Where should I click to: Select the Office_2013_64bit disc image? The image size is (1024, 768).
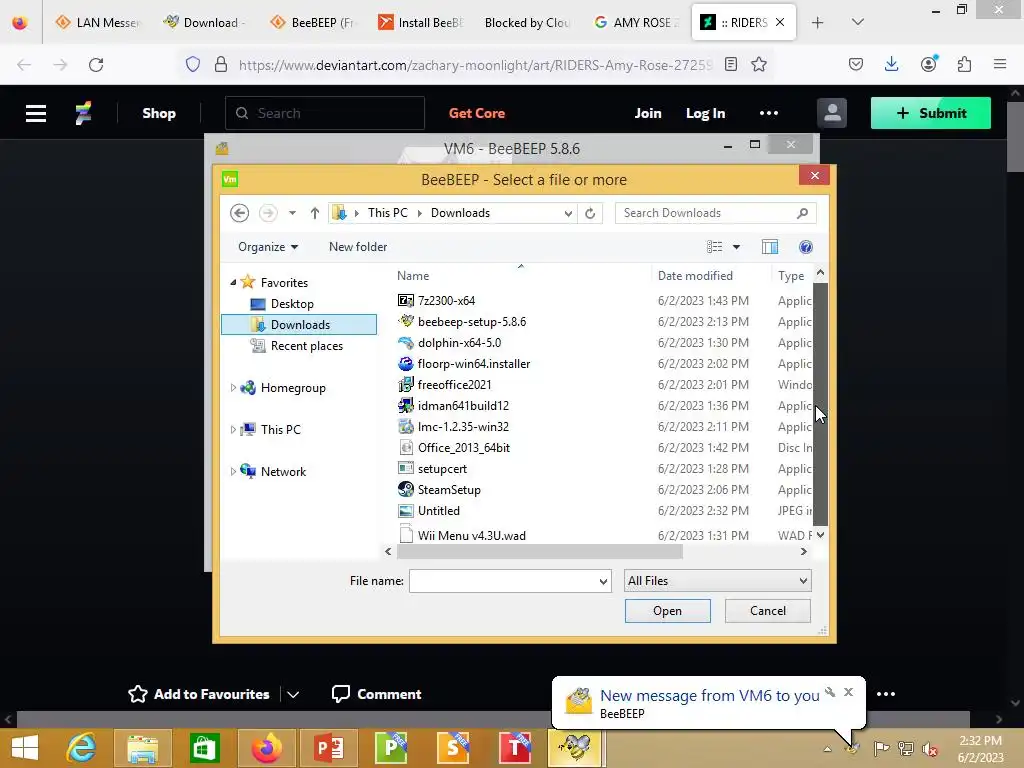454,447
